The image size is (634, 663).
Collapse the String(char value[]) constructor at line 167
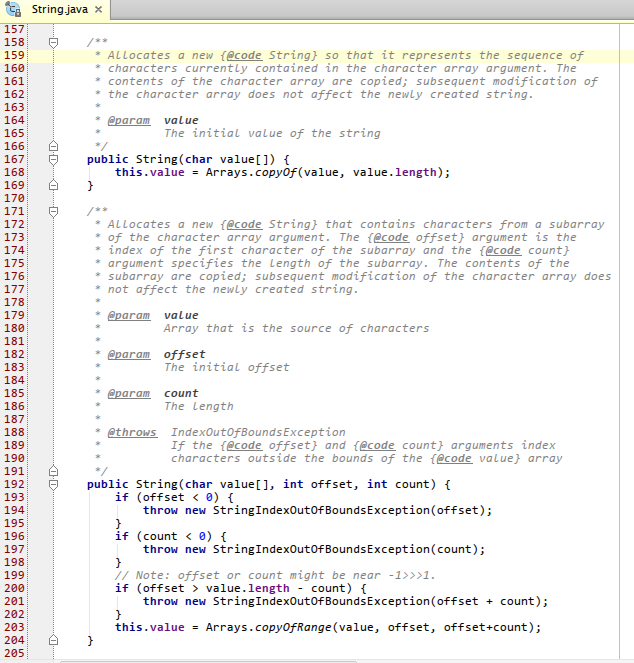click(x=53, y=159)
